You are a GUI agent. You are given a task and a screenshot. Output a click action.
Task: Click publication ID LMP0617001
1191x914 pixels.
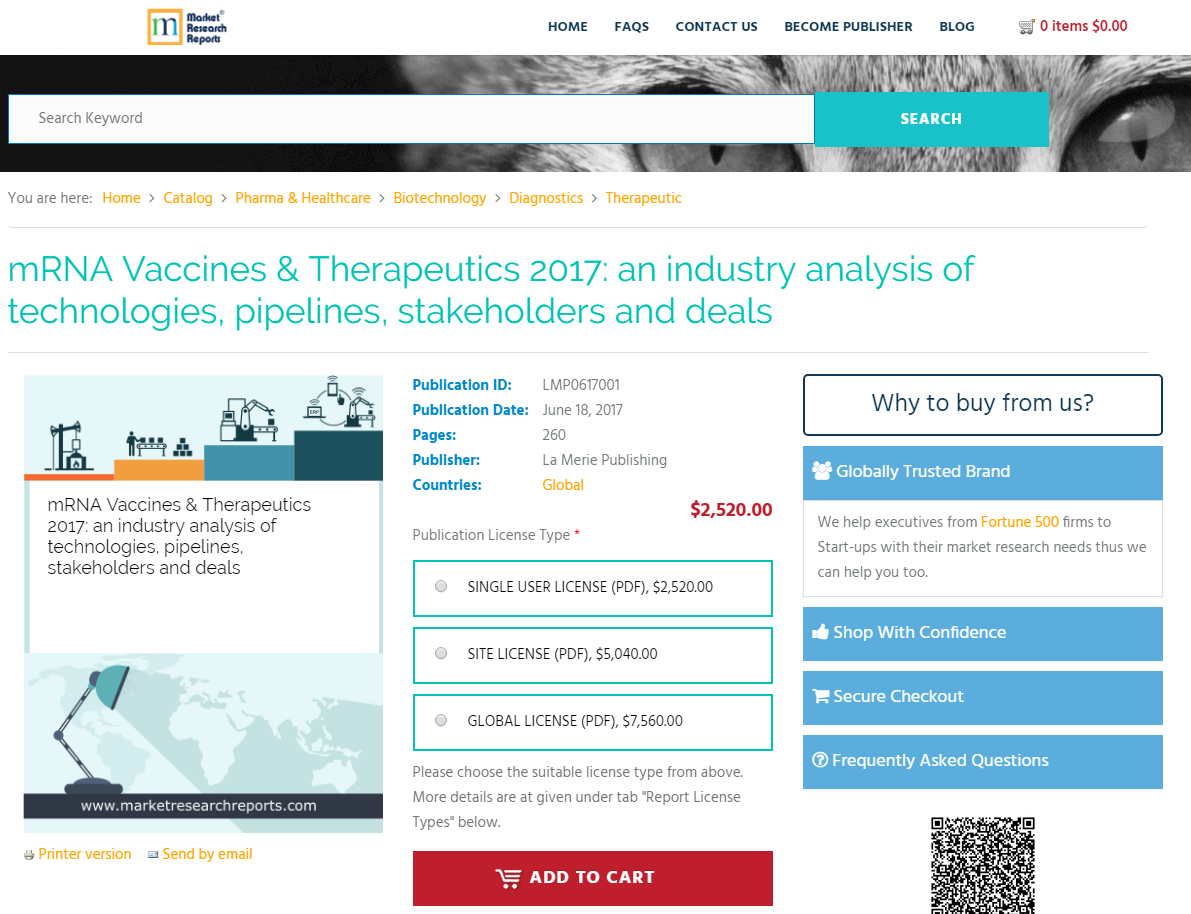(581, 385)
